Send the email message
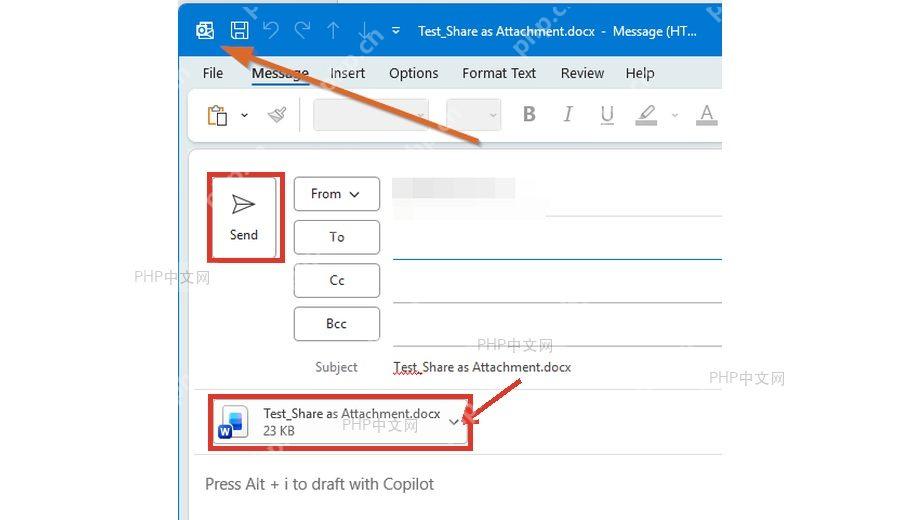This screenshot has width=900, height=520. (x=244, y=218)
